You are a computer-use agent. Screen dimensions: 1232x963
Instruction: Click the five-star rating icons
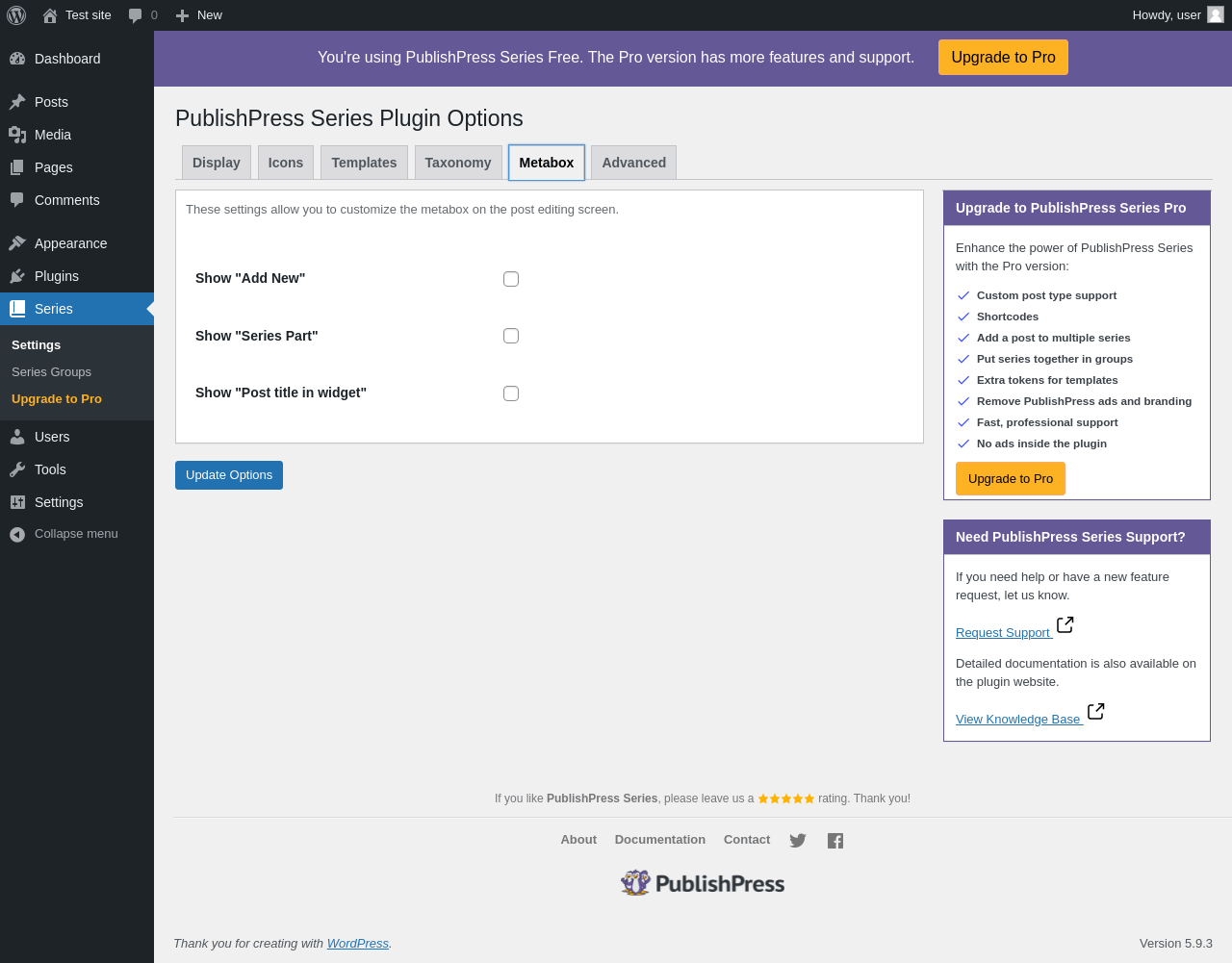pos(786,798)
